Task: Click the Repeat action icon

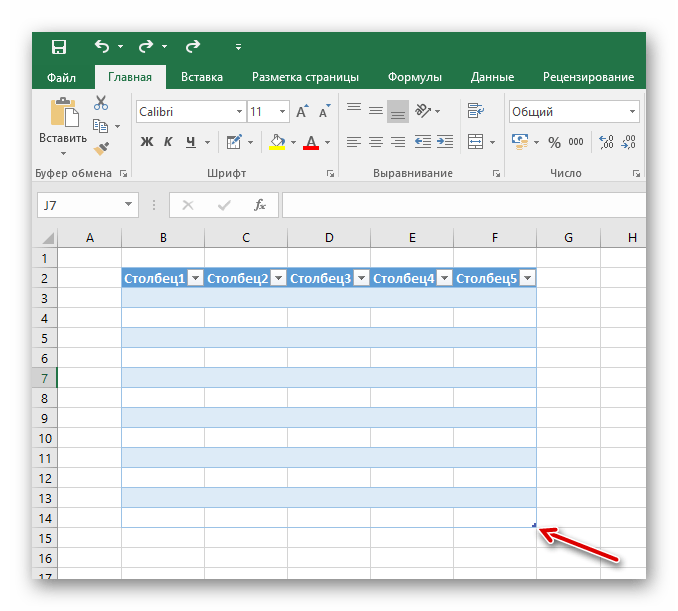Action: 193,46
